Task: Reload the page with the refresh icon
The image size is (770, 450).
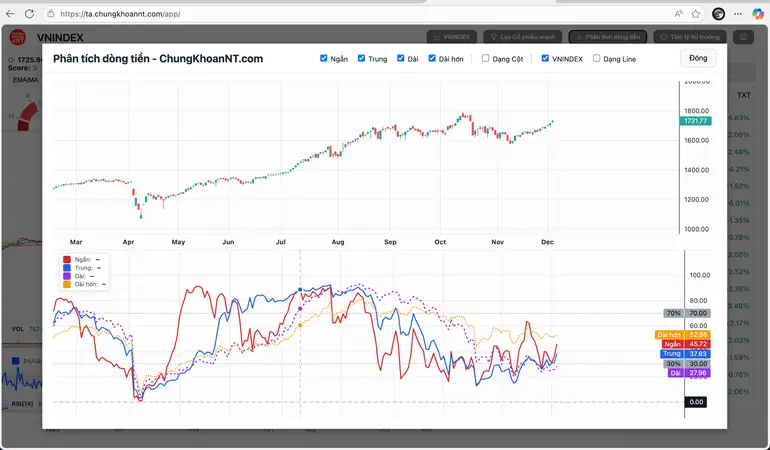Action: (x=29, y=14)
